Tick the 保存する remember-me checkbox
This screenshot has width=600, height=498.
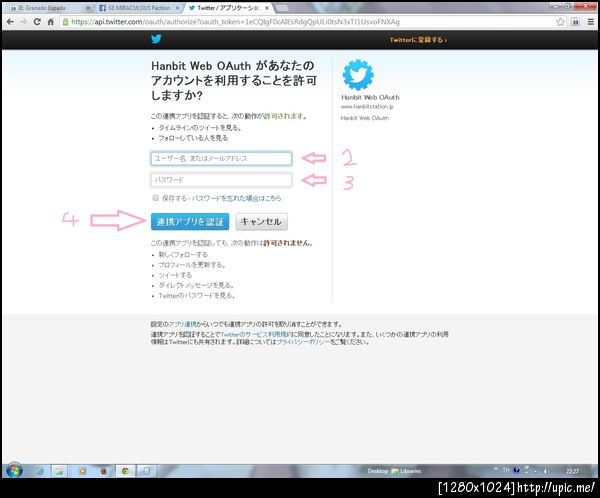tap(155, 198)
